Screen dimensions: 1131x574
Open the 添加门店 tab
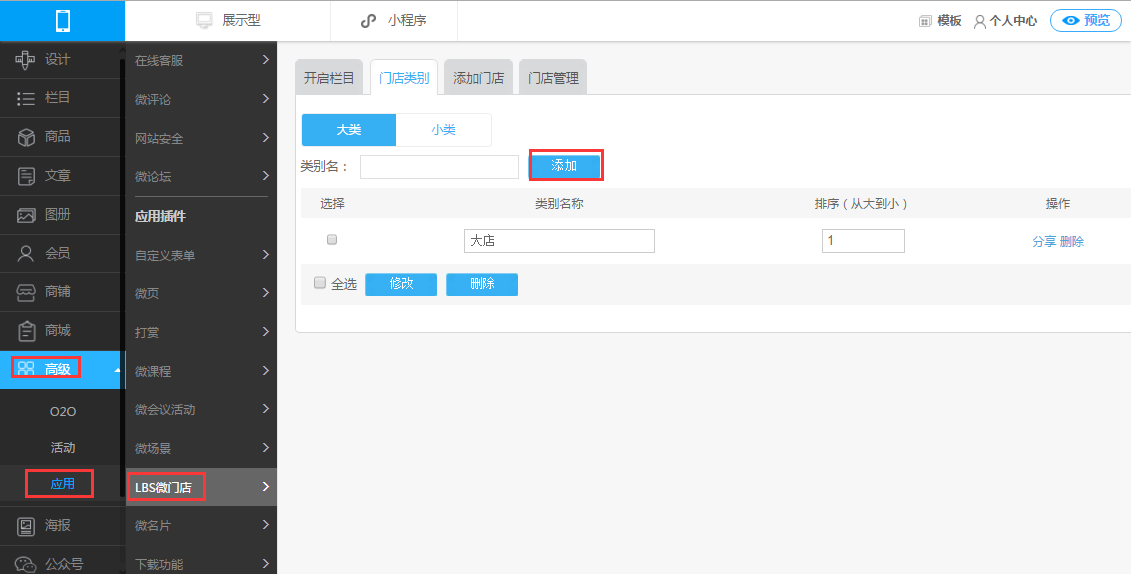click(478, 78)
